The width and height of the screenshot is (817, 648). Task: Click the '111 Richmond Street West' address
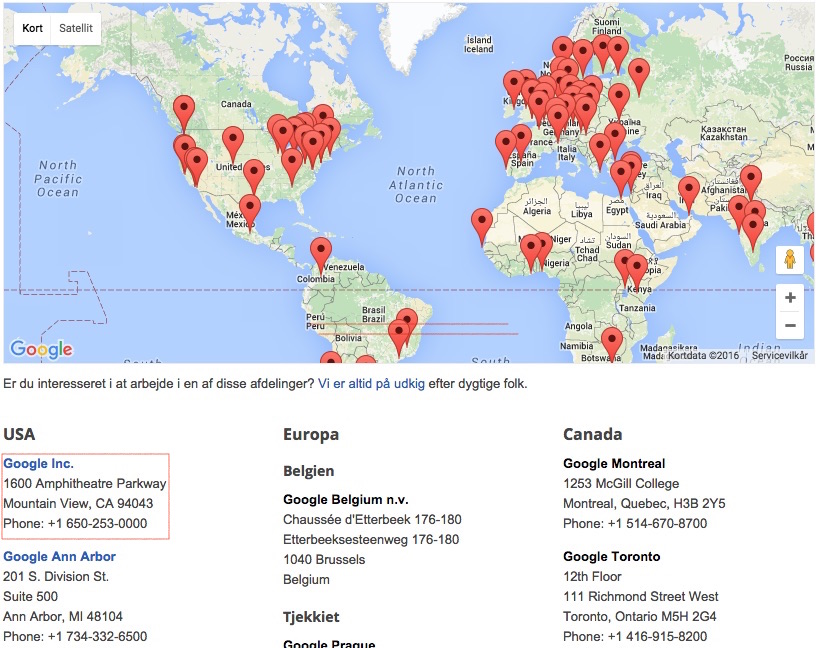641,596
